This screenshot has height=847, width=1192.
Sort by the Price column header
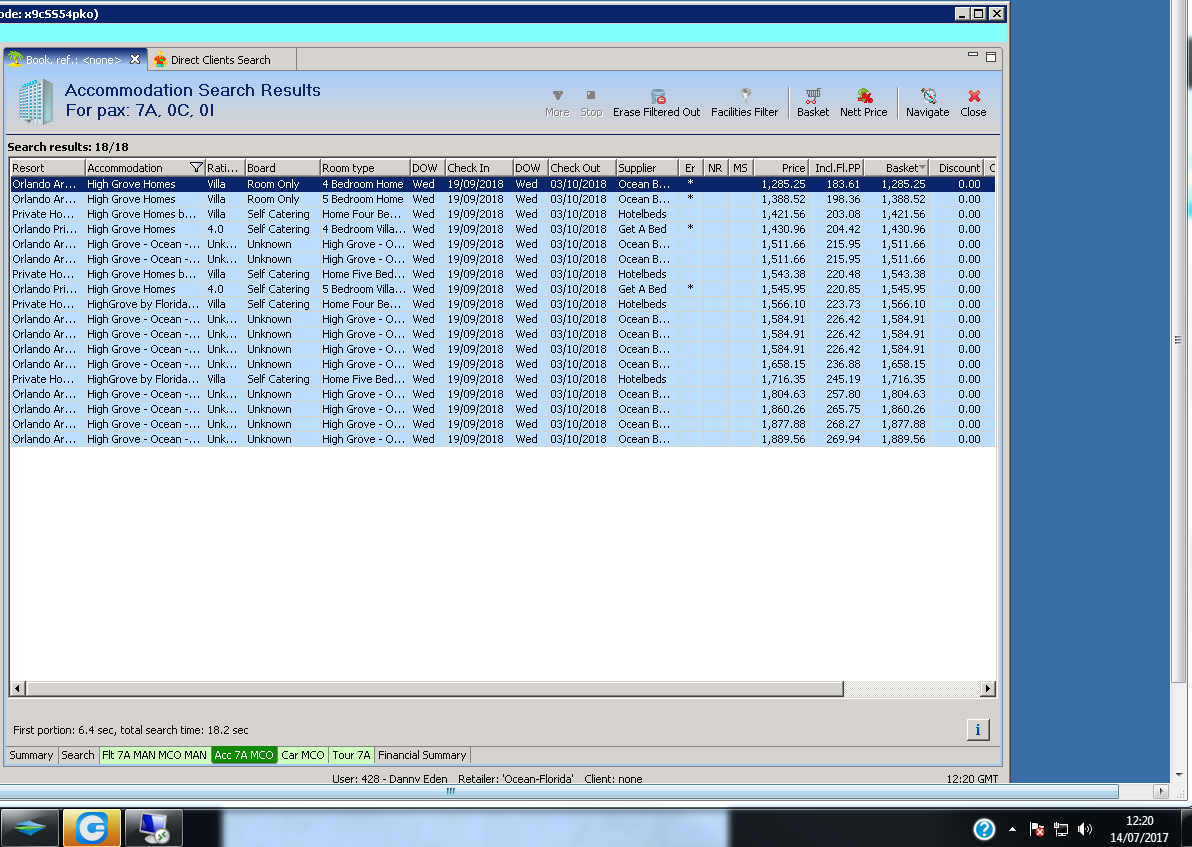(781, 167)
